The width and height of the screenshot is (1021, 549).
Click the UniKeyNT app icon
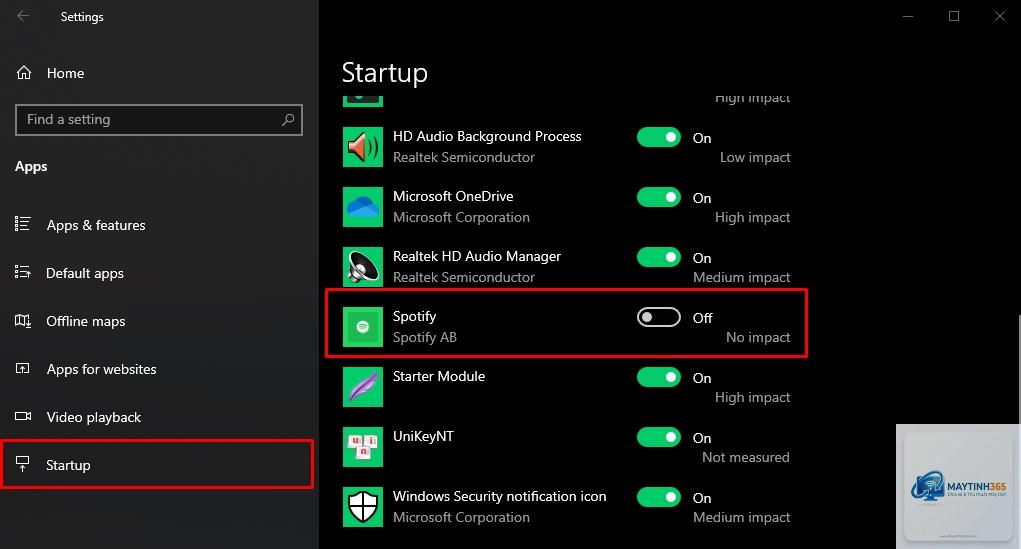[x=363, y=447]
